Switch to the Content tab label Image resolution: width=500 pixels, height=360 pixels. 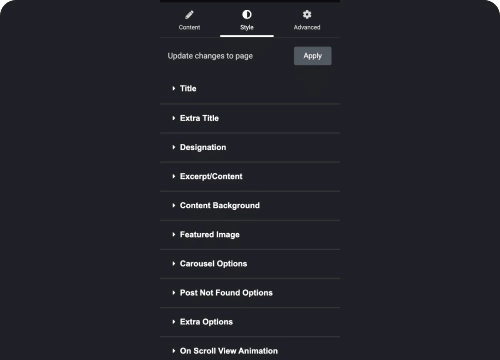click(189, 27)
